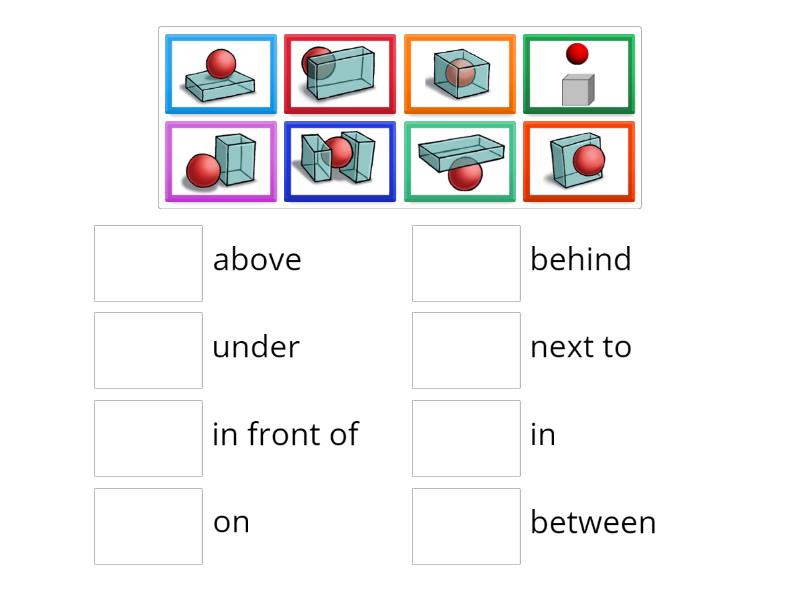Click the empty answer box beside "above"
The height and width of the screenshot is (600, 800).
point(148,263)
